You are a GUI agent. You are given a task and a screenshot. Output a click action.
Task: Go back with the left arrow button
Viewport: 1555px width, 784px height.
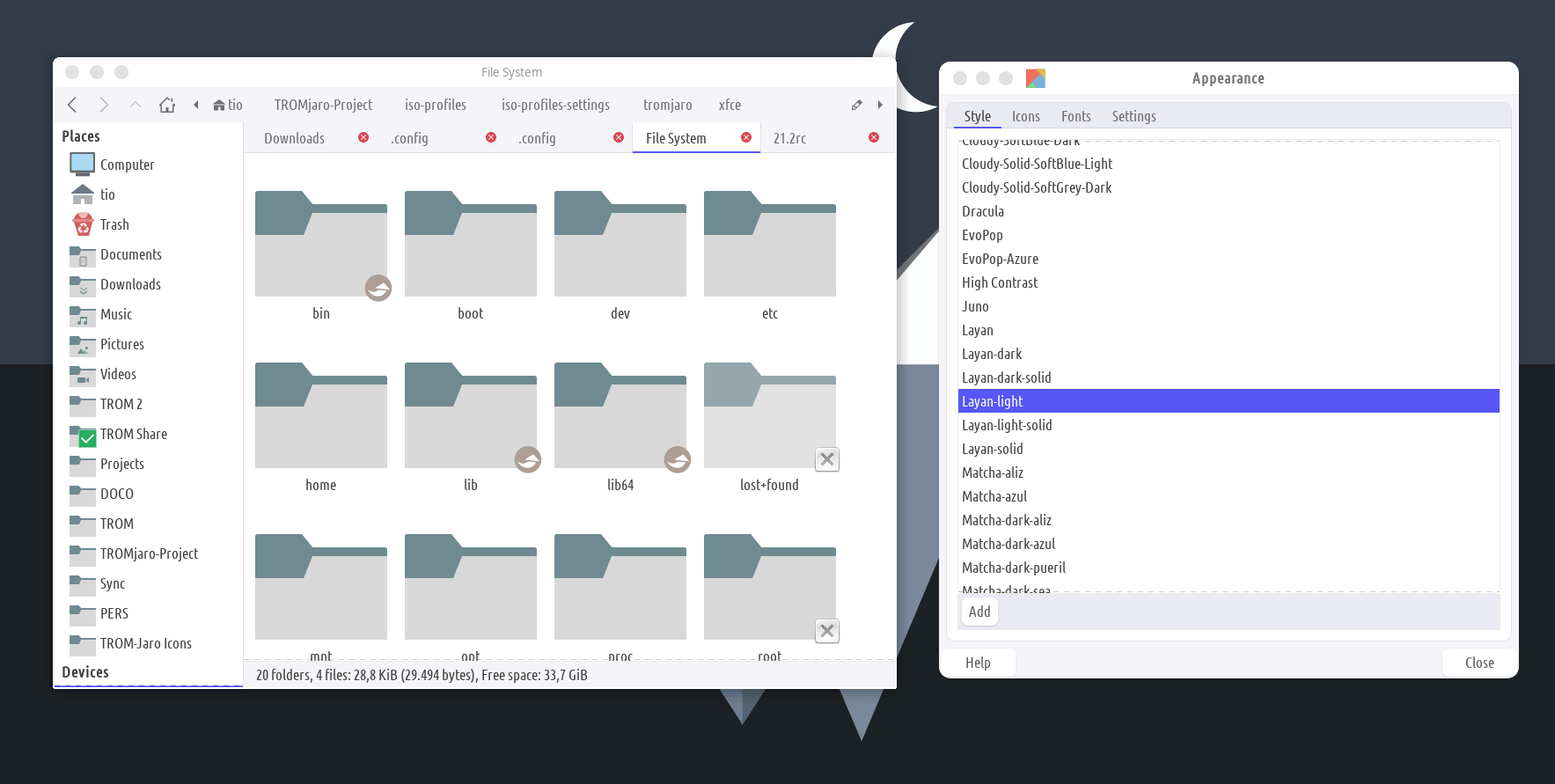[x=72, y=105]
